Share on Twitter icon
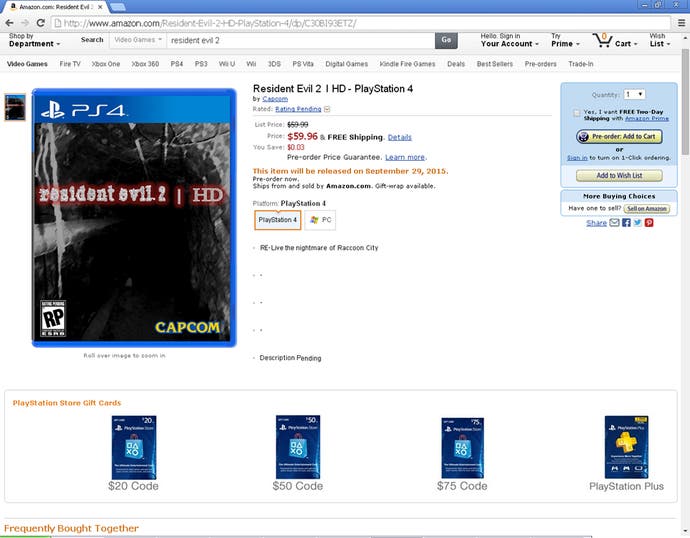690x538 pixels. 638,223
